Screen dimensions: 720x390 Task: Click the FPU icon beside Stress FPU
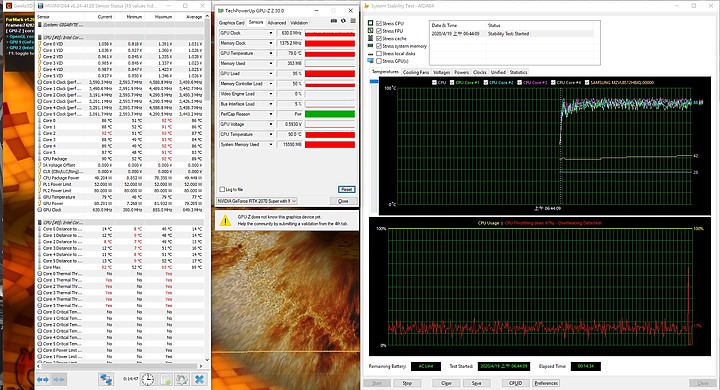pos(371,30)
